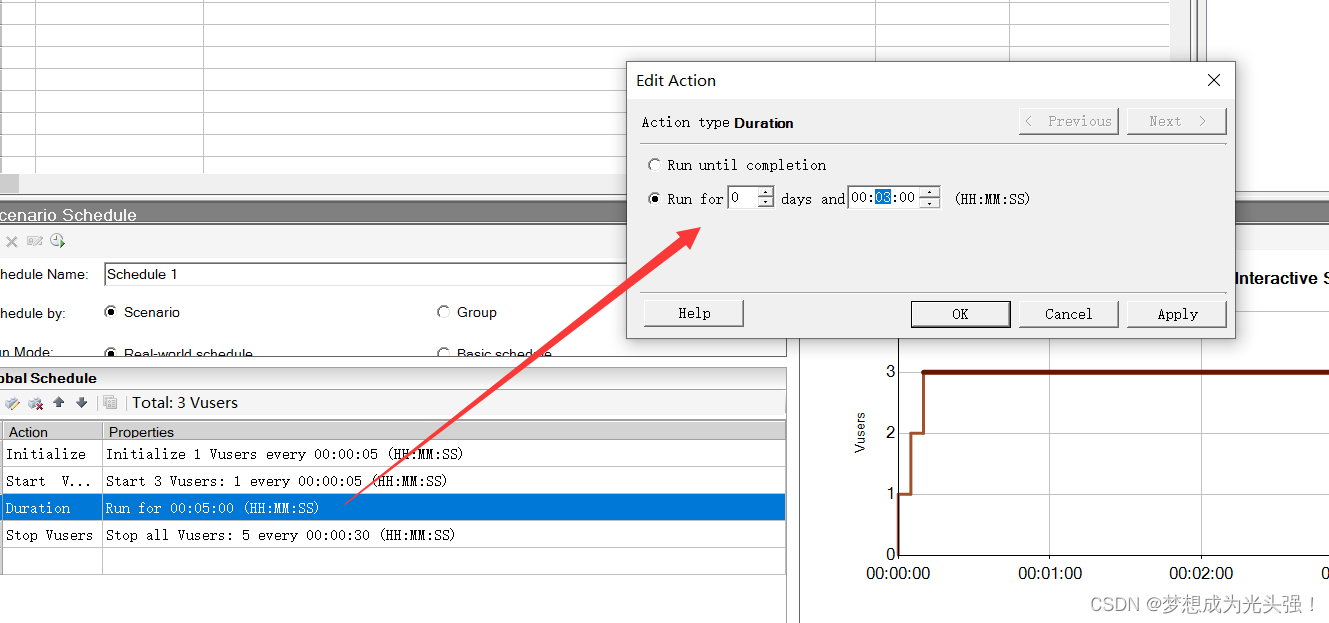This screenshot has height=623, width=1329.
Task: Click the Global Schedule panel title
Action: (x=46, y=378)
